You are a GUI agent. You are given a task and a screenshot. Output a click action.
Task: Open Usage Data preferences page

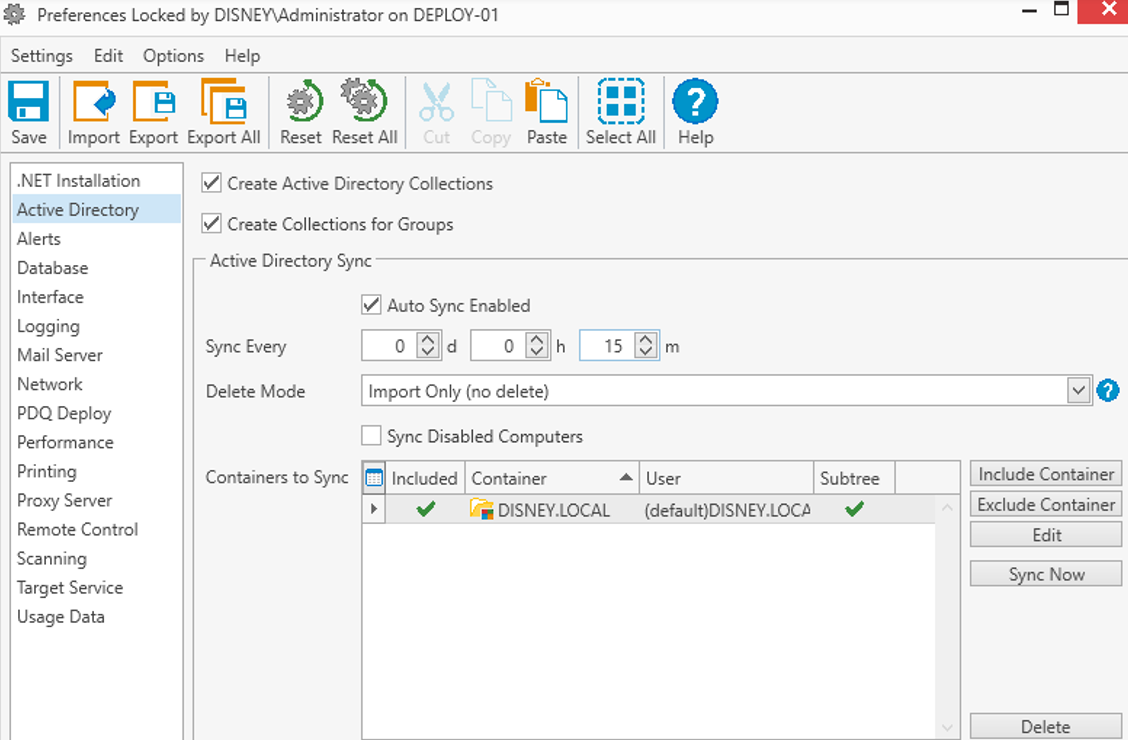(96, 616)
